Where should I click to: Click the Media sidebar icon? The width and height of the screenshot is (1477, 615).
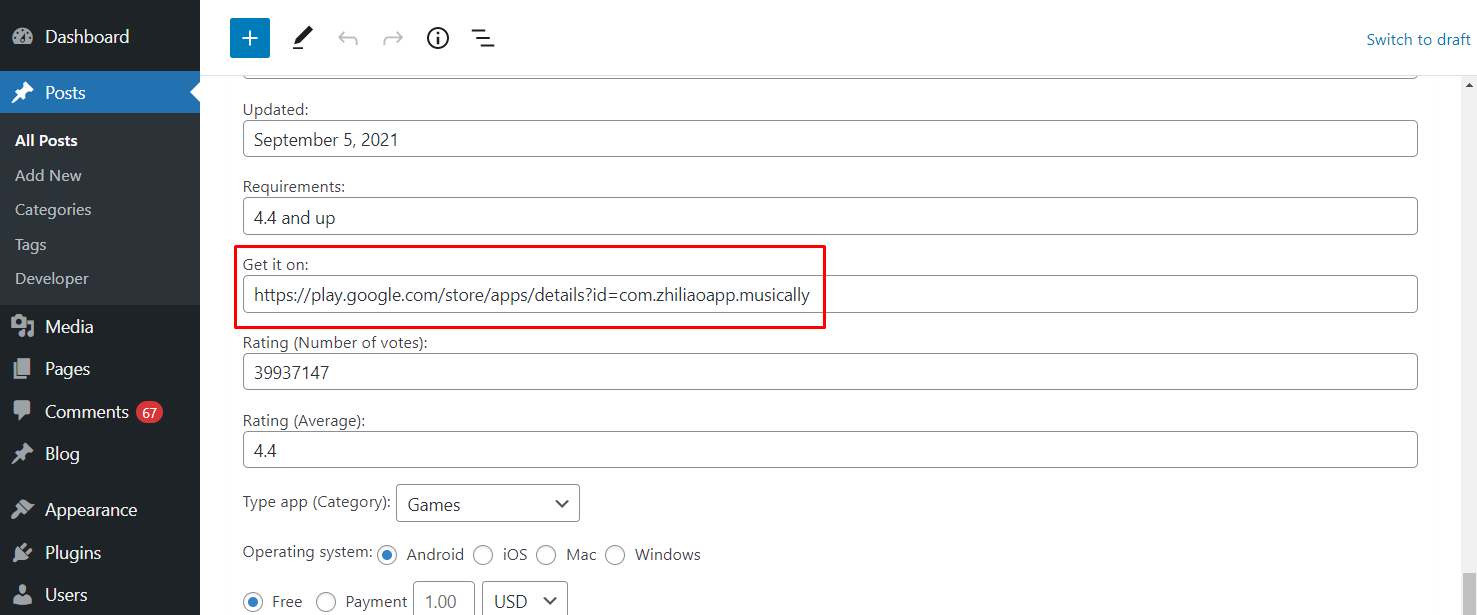22,327
